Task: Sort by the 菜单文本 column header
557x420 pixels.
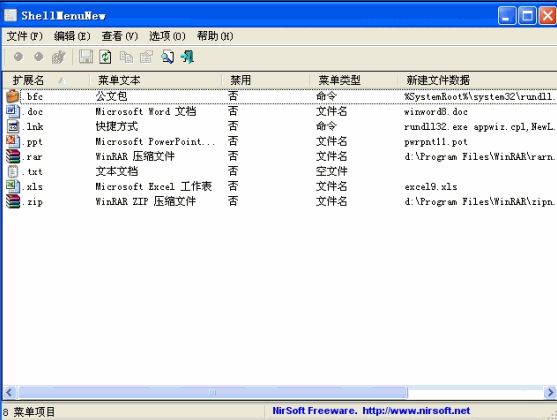Action: (x=156, y=80)
